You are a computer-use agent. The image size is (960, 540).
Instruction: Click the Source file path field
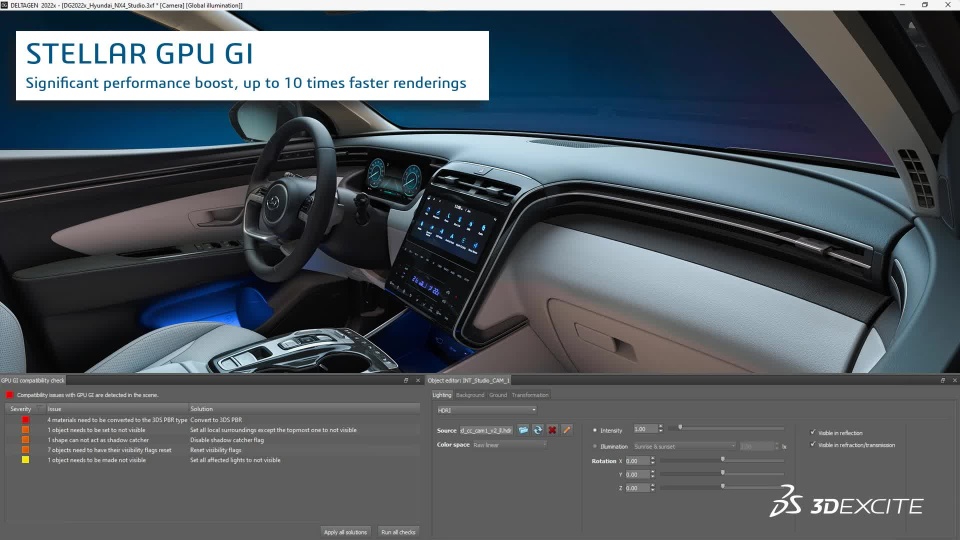tap(486, 430)
